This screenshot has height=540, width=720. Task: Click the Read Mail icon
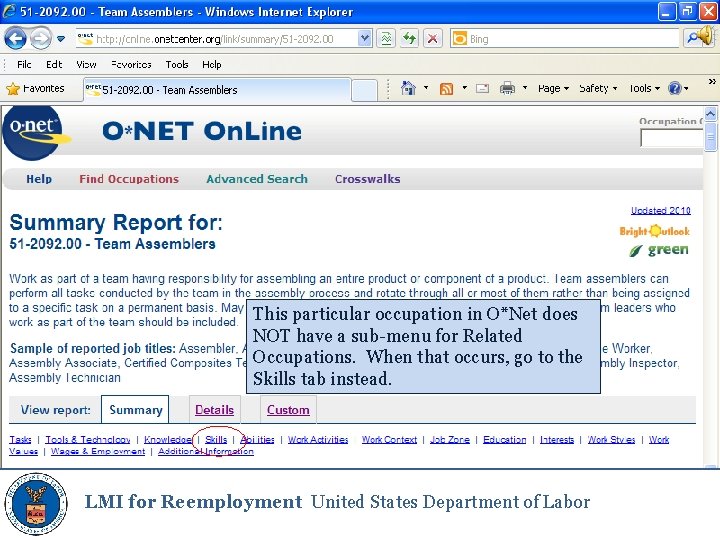tap(482, 88)
